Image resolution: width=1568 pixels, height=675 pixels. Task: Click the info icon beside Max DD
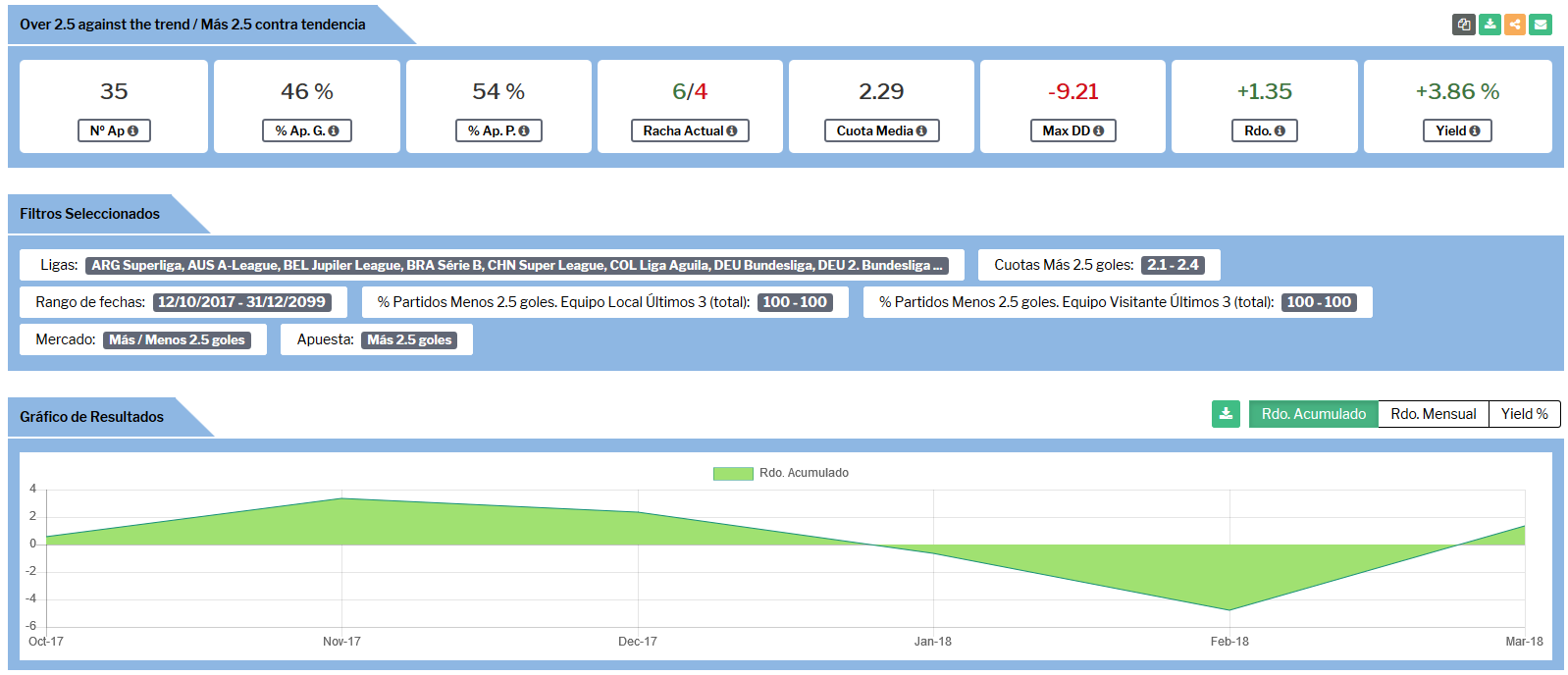tap(1098, 131)
